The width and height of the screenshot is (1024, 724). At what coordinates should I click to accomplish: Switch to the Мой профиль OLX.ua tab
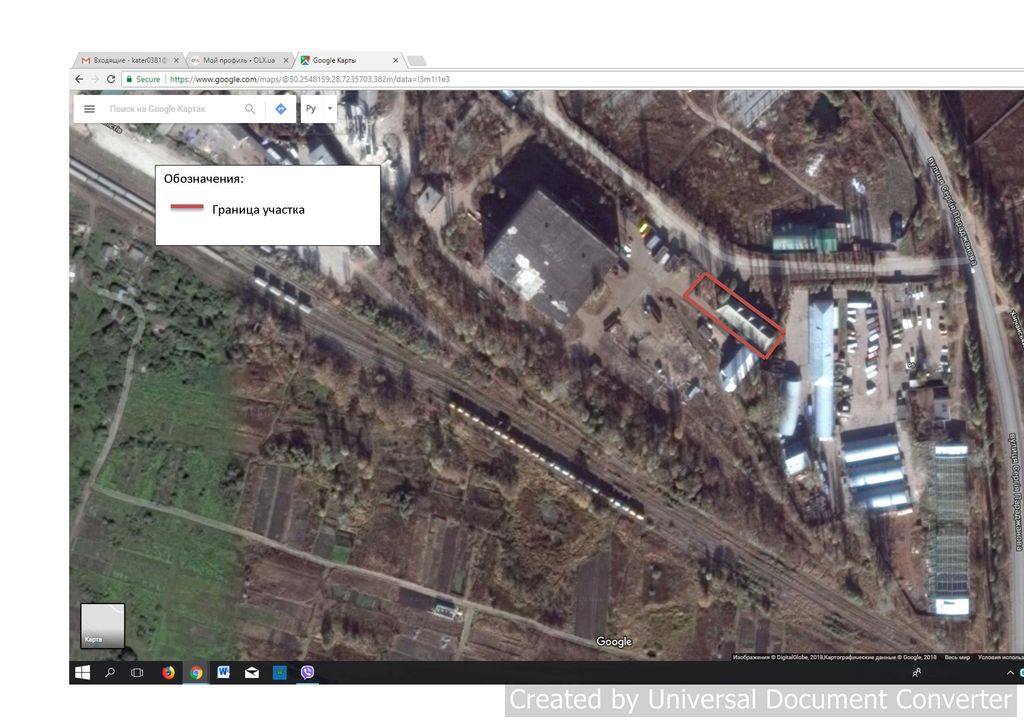(238, 60)
